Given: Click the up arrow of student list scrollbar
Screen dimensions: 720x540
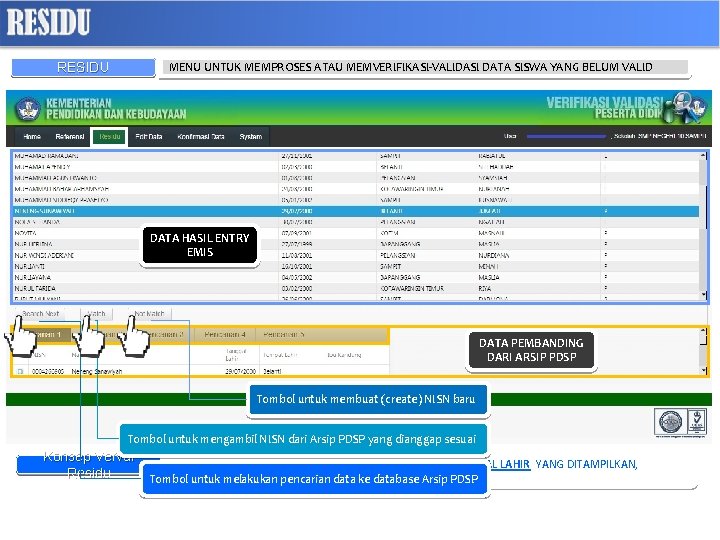Looking at the screenshot, I should 703,156.
